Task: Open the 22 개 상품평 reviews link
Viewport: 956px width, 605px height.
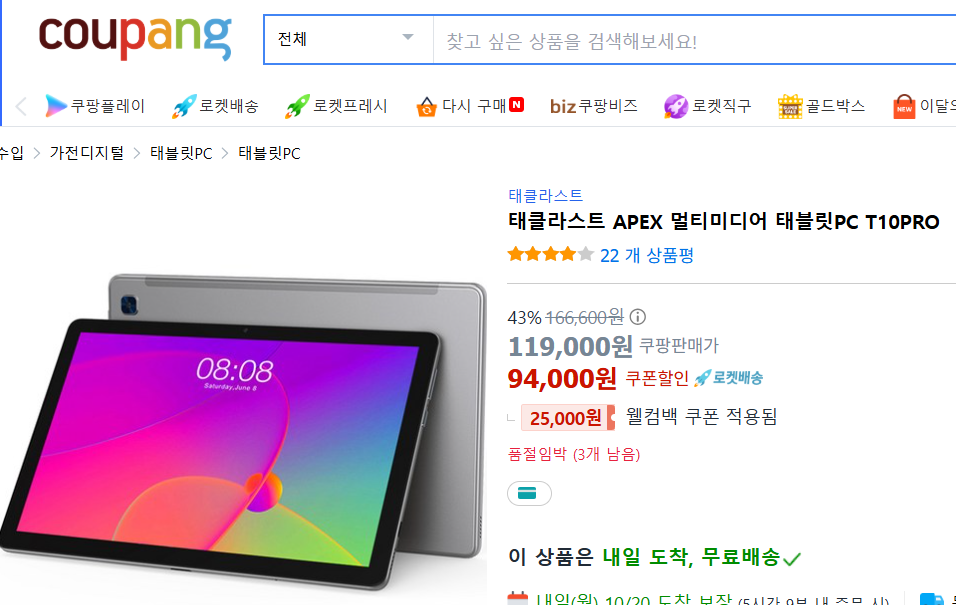Action: [x=647, y=255]
